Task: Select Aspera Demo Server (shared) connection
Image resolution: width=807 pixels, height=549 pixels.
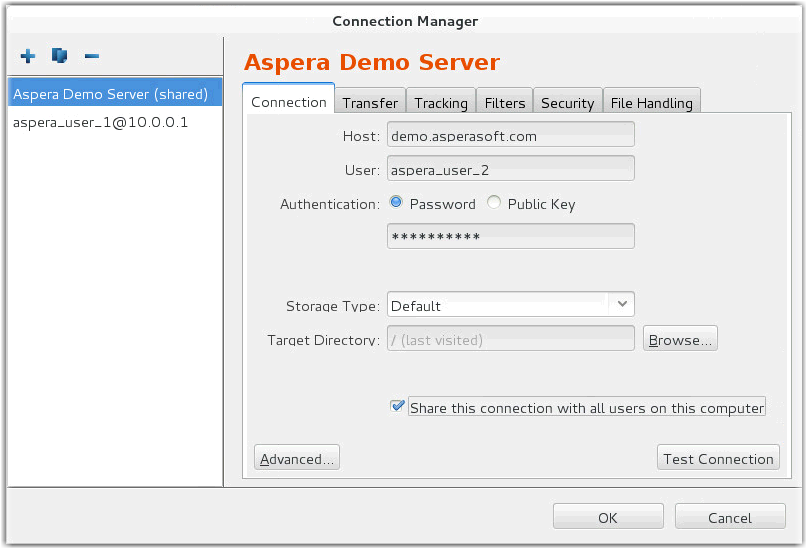Action: coord(115,94)
